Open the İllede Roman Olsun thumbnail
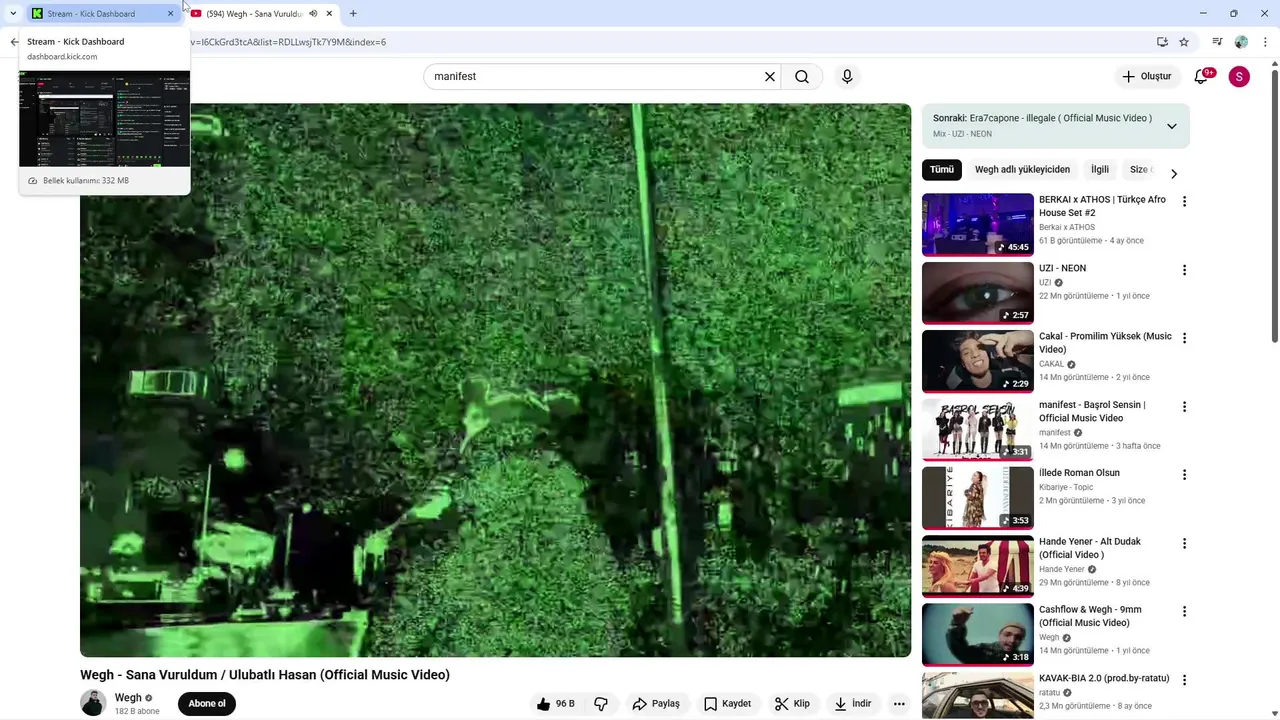 (x=977, y=498)
